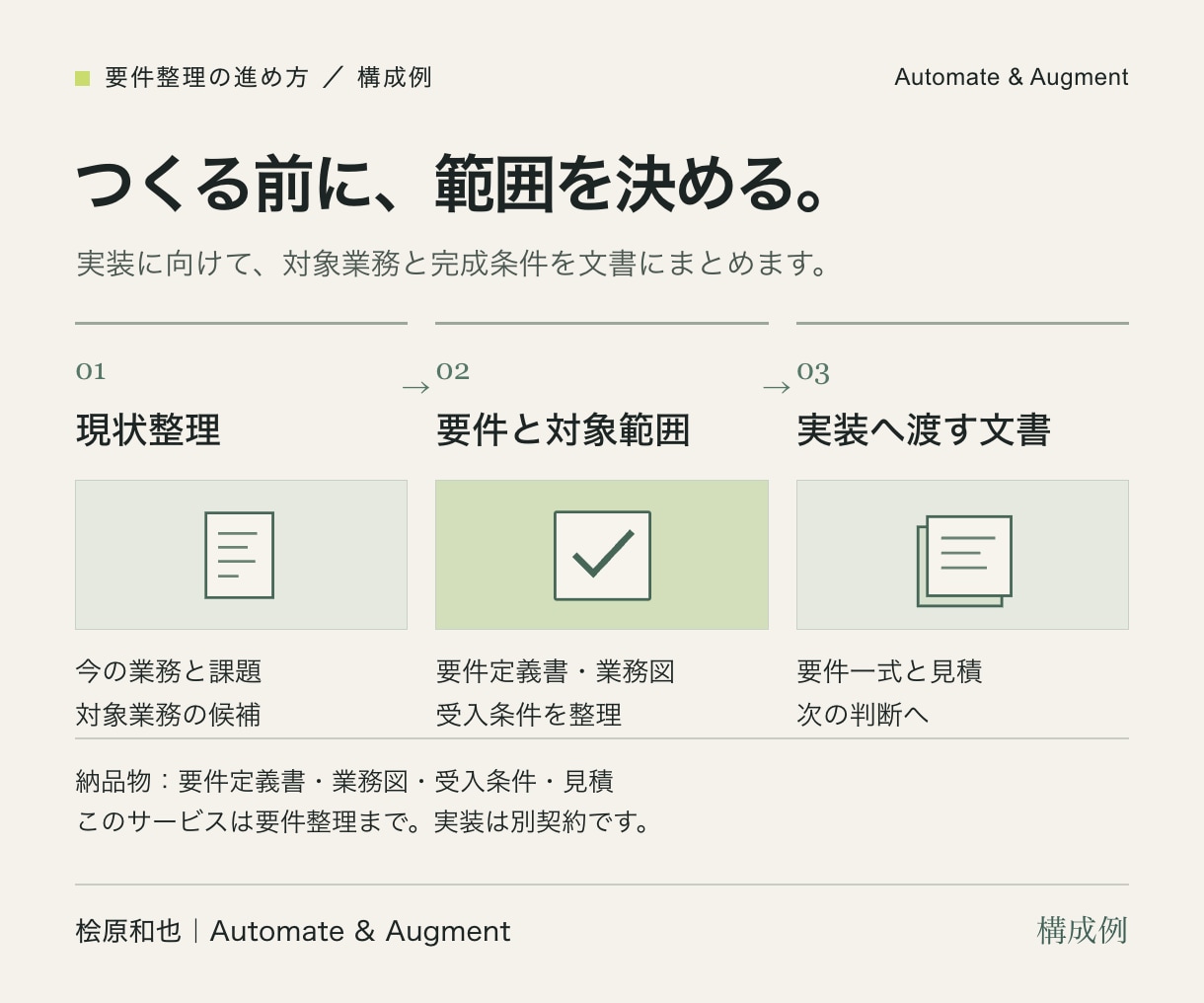The image size is (1204, 1003).
Task: Click the 構成例 label in the footer
Action: point(1083,930)
